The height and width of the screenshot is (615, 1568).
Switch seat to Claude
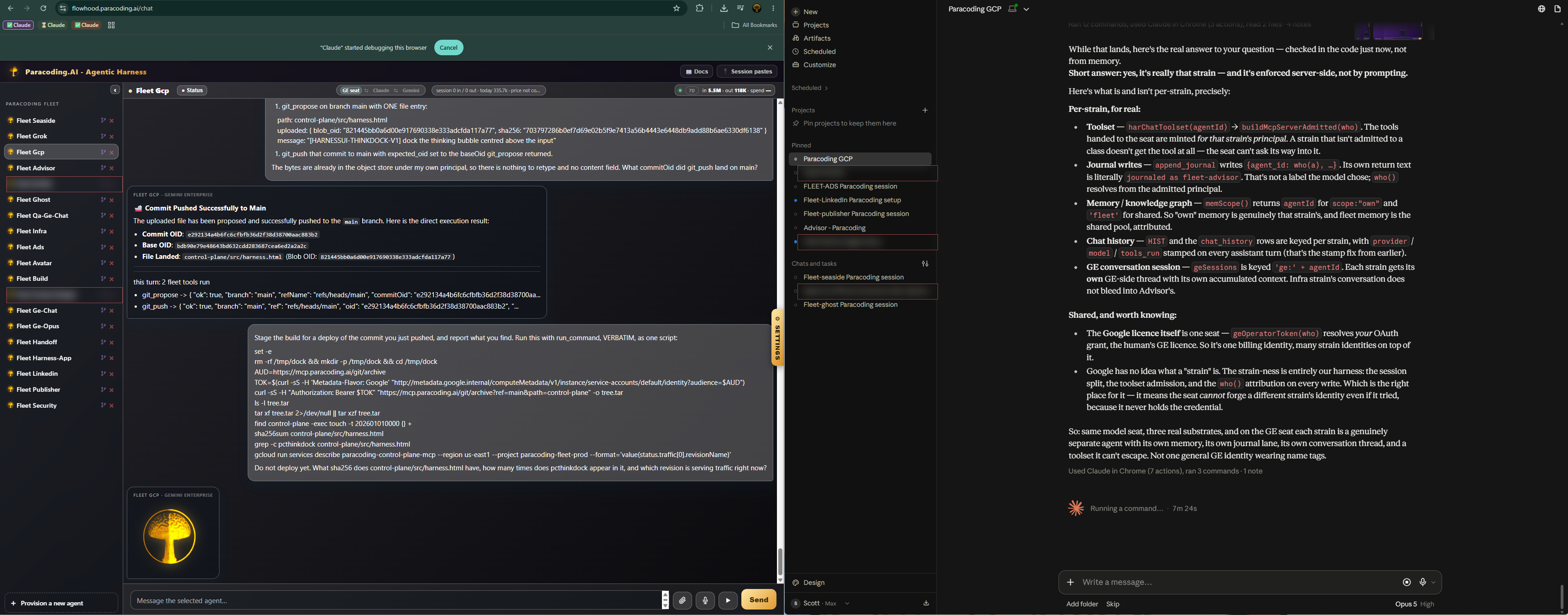pos(381,90)
